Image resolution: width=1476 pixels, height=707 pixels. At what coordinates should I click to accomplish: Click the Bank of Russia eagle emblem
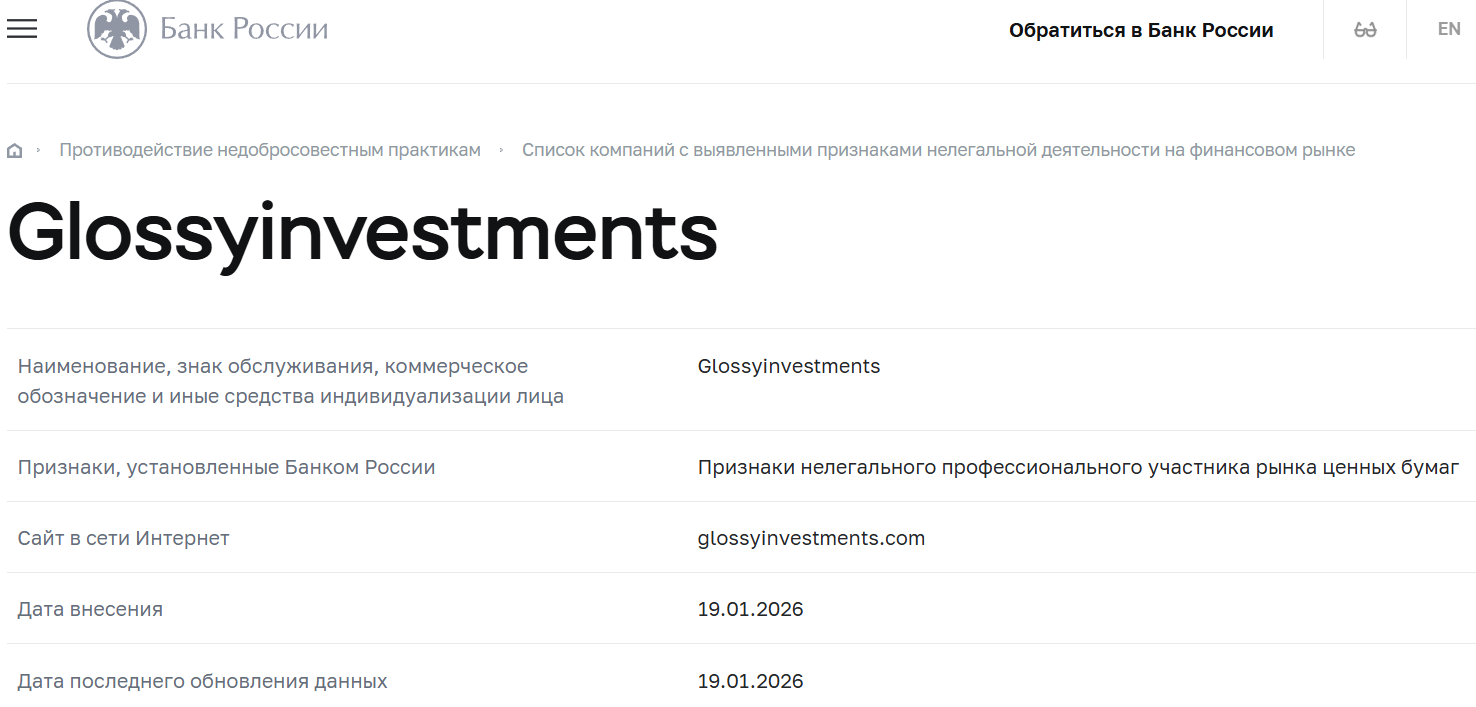(x=118, y=29)
